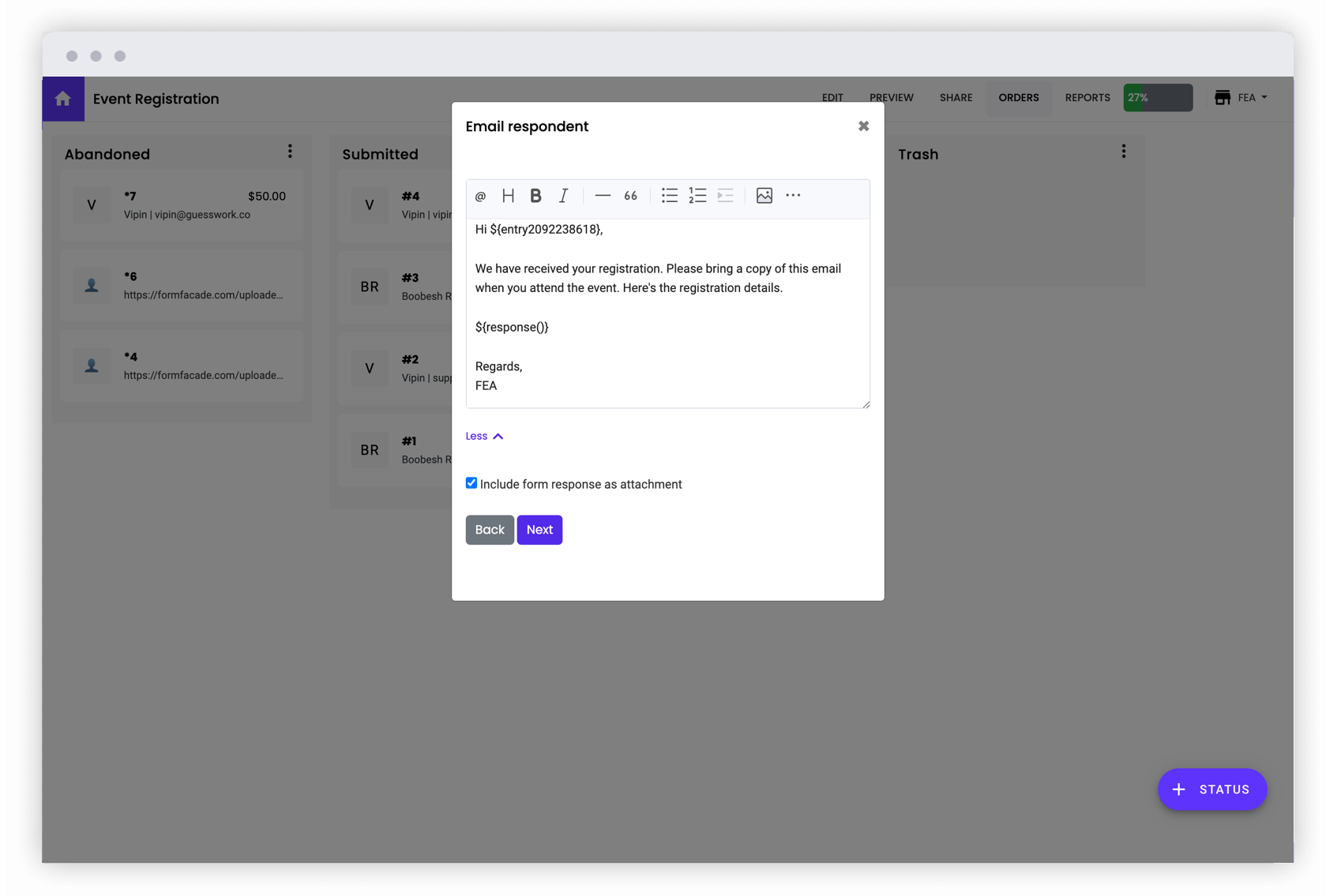Insert a horizontal divider line

[602, 195]
